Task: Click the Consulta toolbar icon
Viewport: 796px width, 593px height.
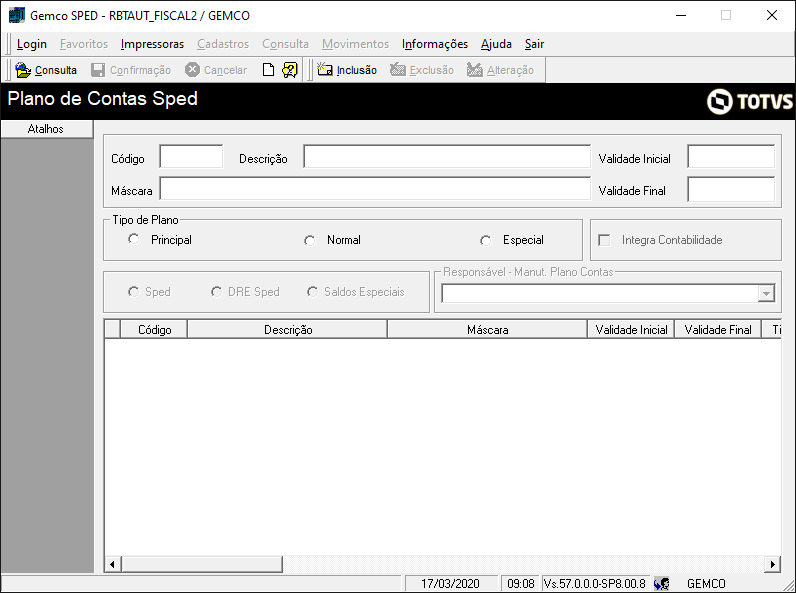Action: 23,70
